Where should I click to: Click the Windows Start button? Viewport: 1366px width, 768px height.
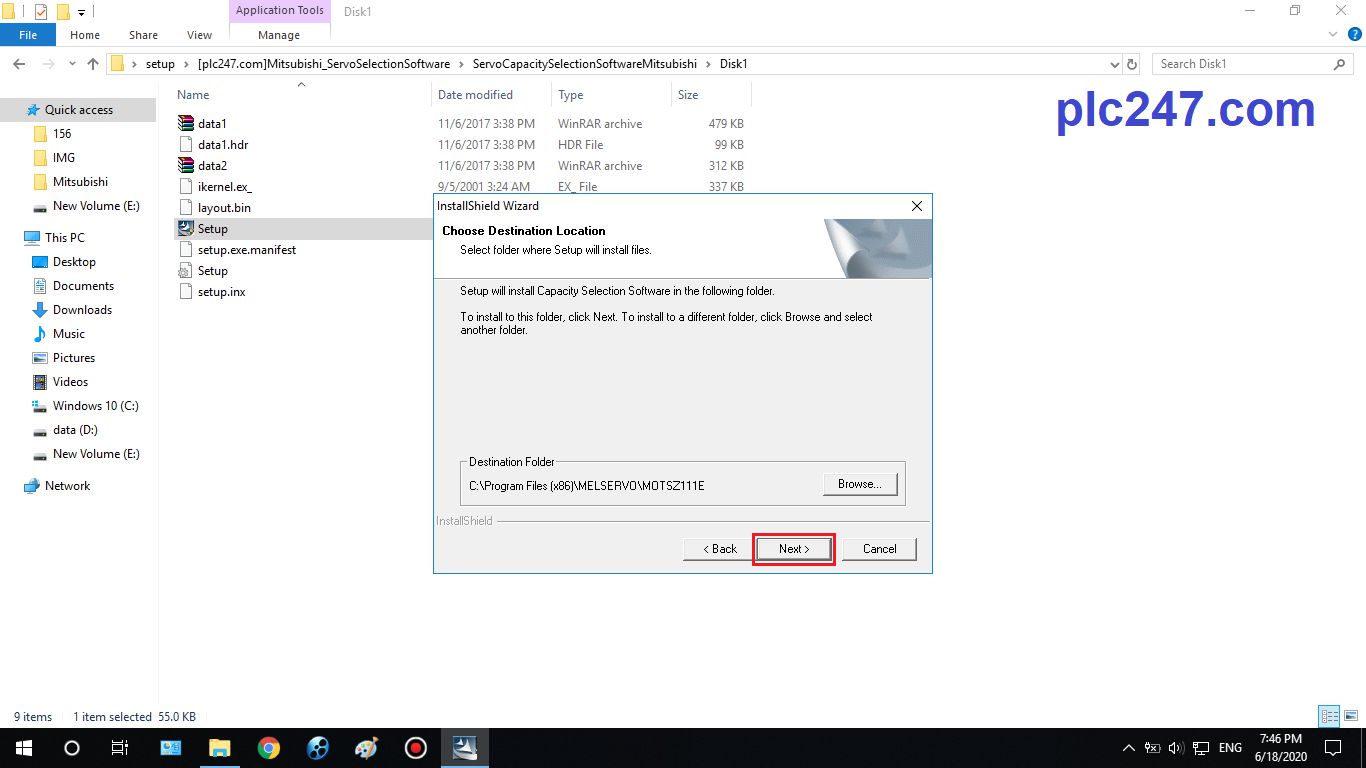23,748
